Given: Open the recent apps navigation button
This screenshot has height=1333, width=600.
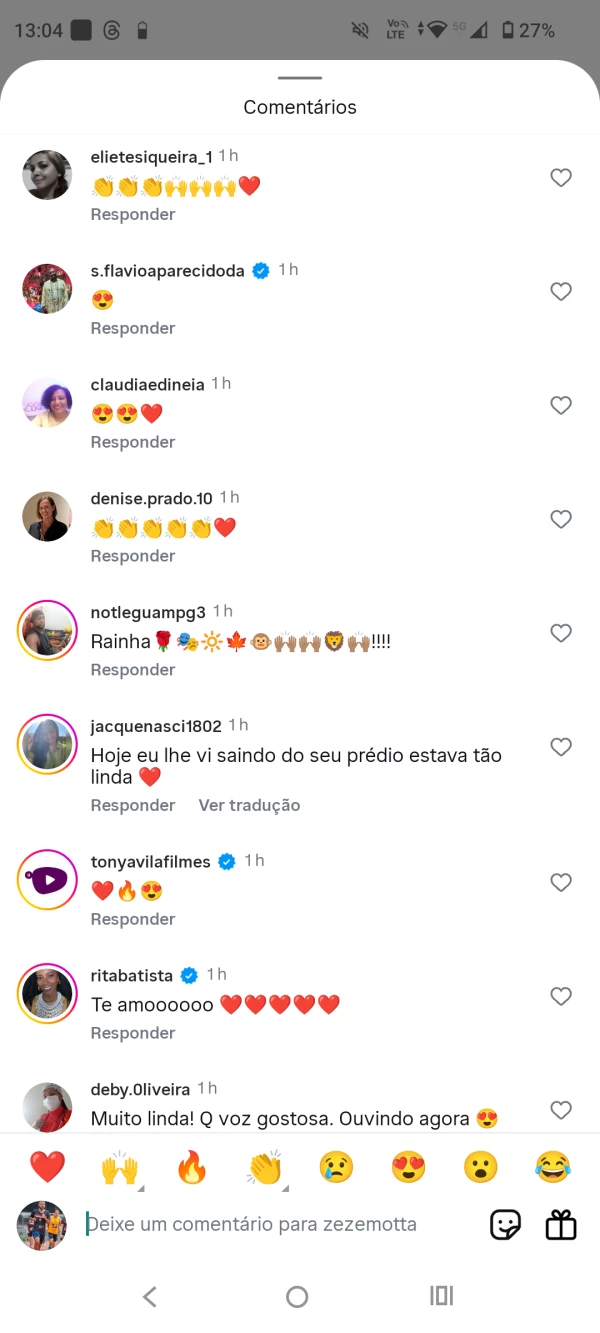Looking at the screenshot, I should (x=441, y=1296).
